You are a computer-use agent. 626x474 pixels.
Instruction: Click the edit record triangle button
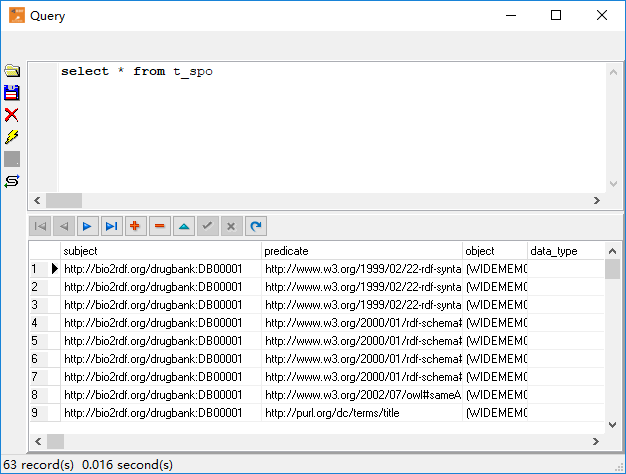(183, 226)
